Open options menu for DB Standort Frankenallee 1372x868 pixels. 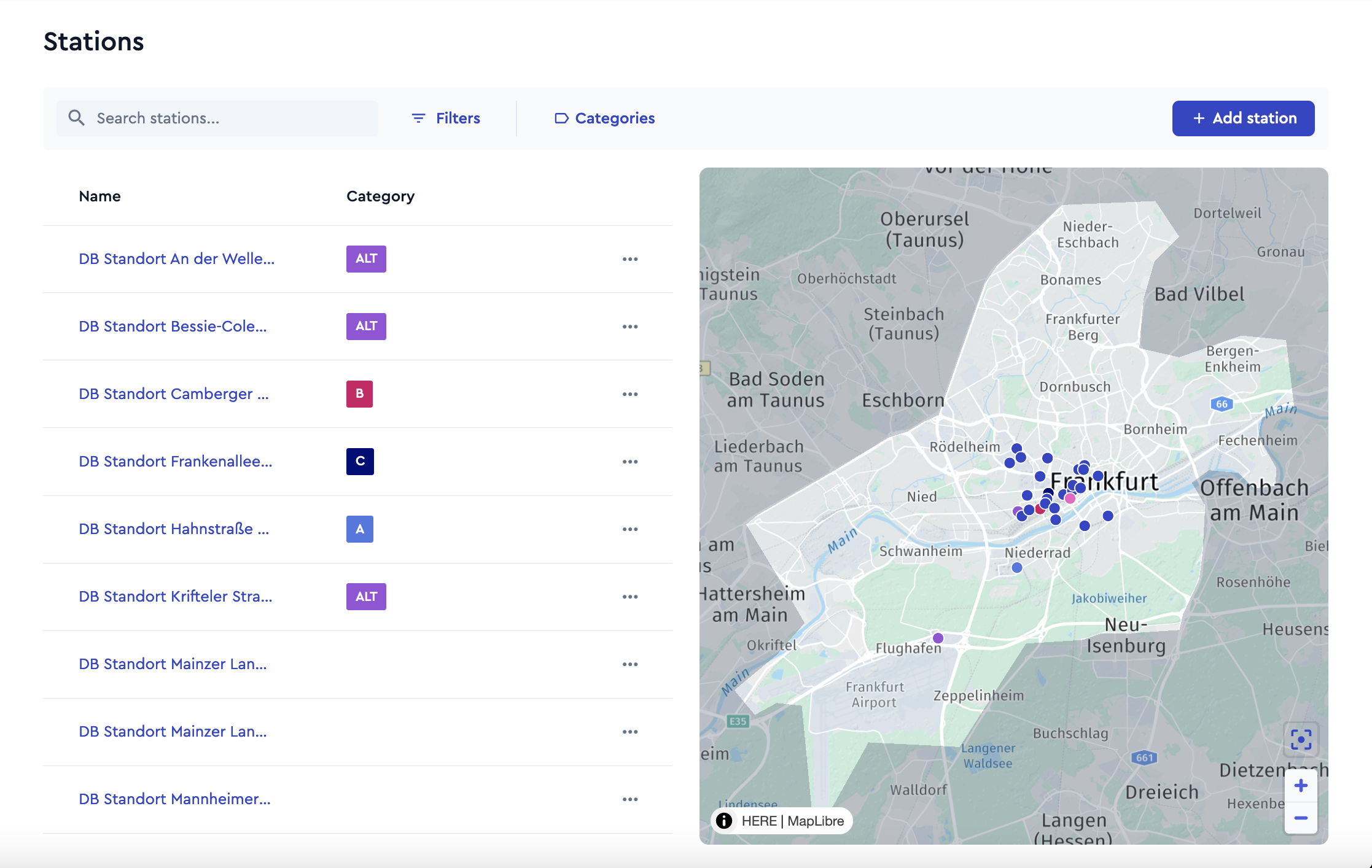pyautogui.click(x=630, y=462)
